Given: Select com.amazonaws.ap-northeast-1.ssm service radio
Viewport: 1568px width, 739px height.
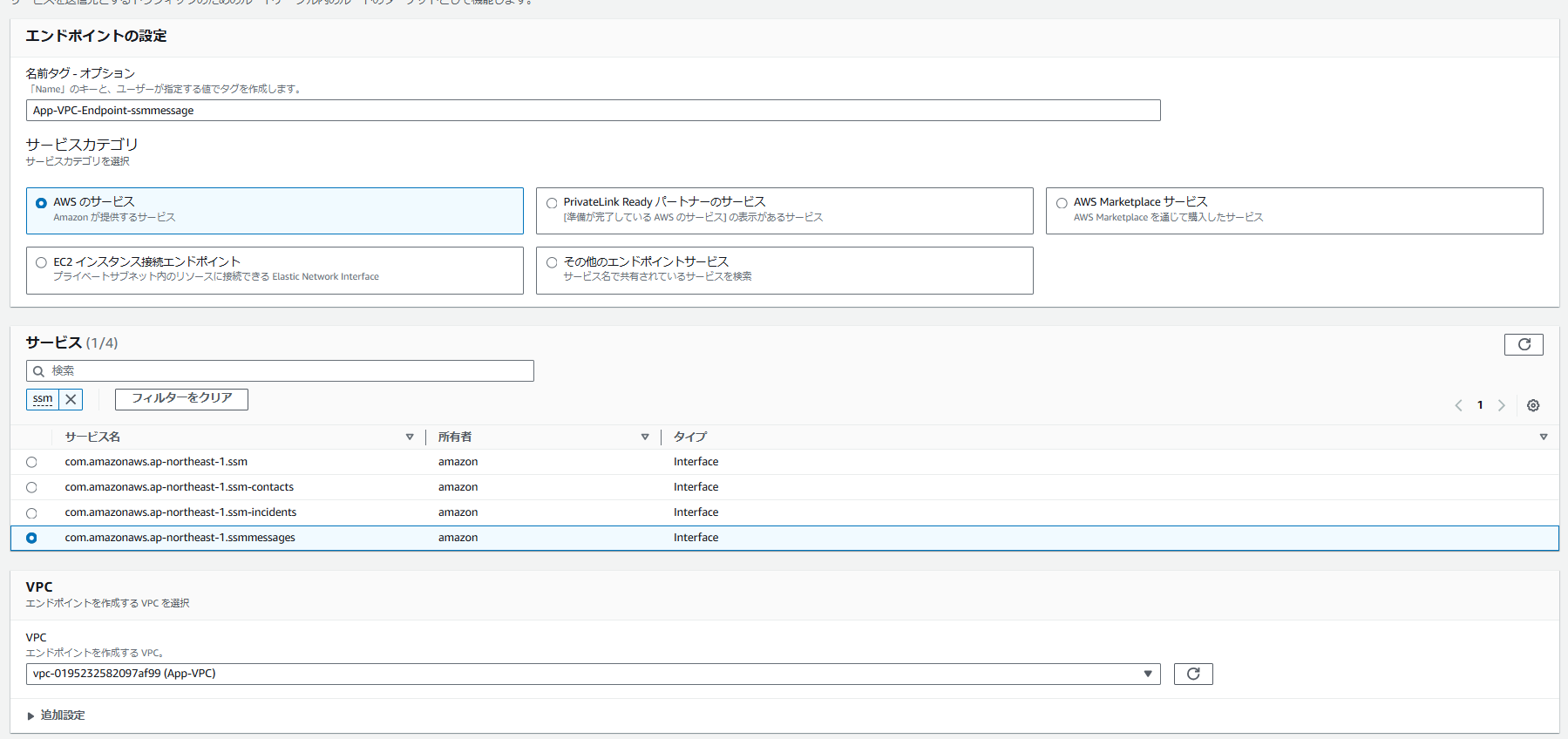Looking at the screenshot, I should pos(31,462).
